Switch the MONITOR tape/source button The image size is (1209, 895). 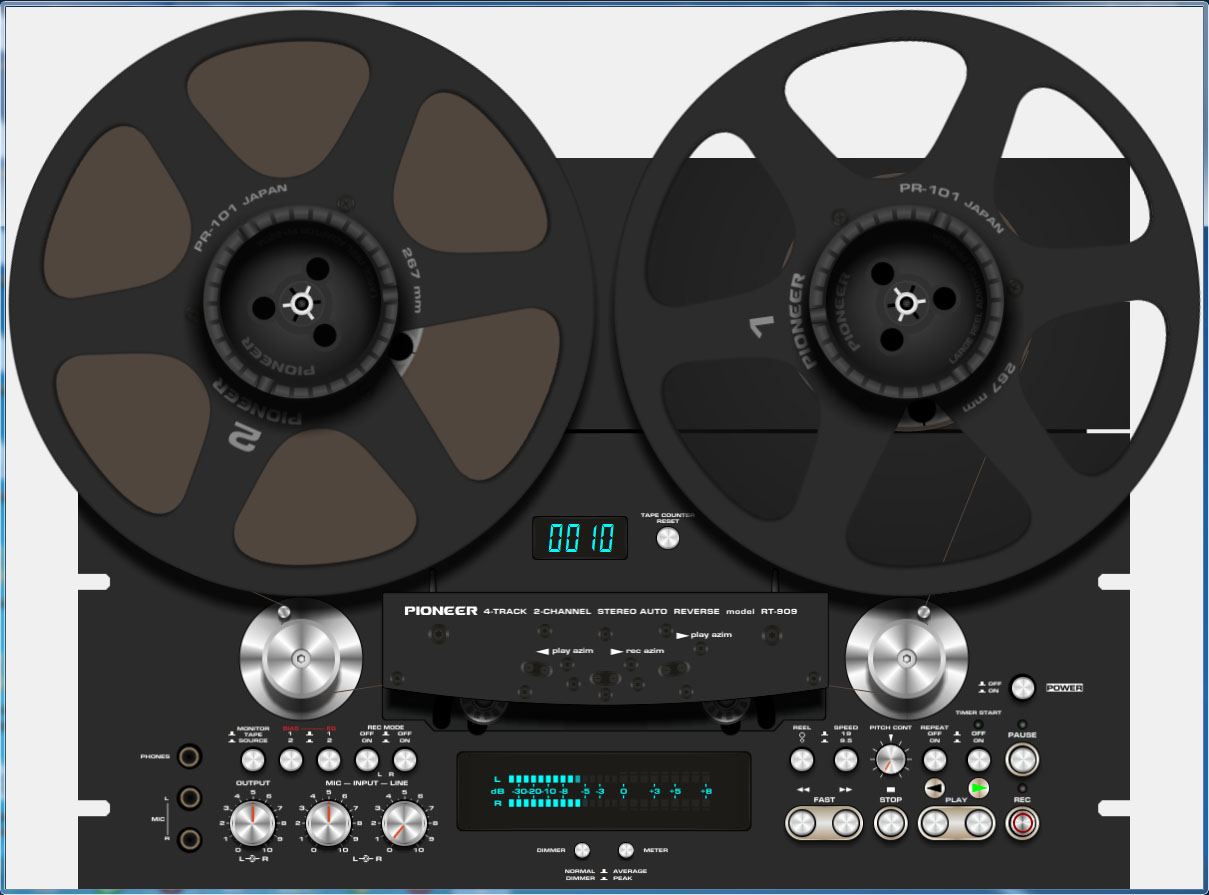[x=253, y=761]
